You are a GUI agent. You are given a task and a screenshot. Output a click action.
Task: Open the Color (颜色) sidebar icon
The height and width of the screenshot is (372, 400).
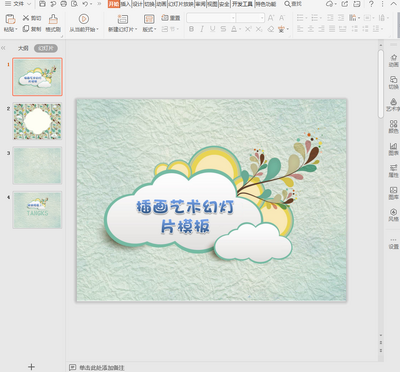point(393,127)
